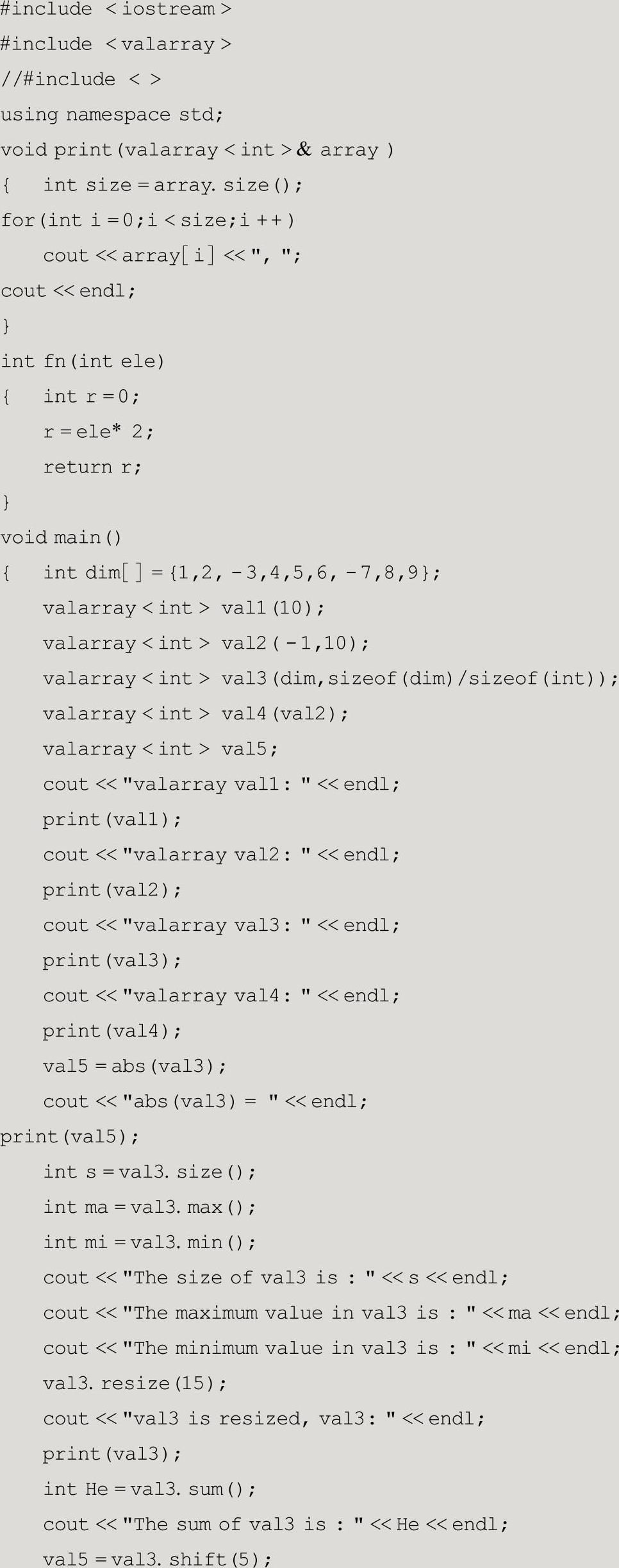619x1568 pixels.
Task: Click the 'int dim[]' array initialization line
Action: tap(242, 573)
